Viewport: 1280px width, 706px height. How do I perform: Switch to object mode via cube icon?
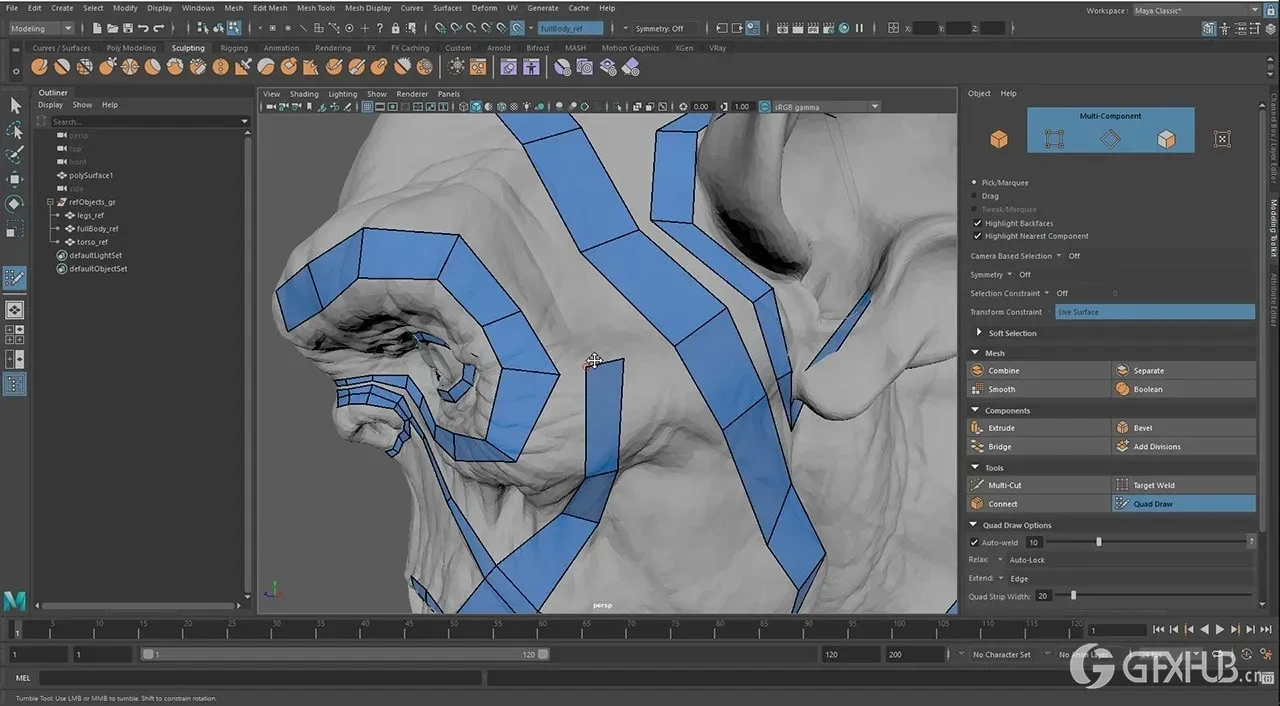tap(999, 140)
